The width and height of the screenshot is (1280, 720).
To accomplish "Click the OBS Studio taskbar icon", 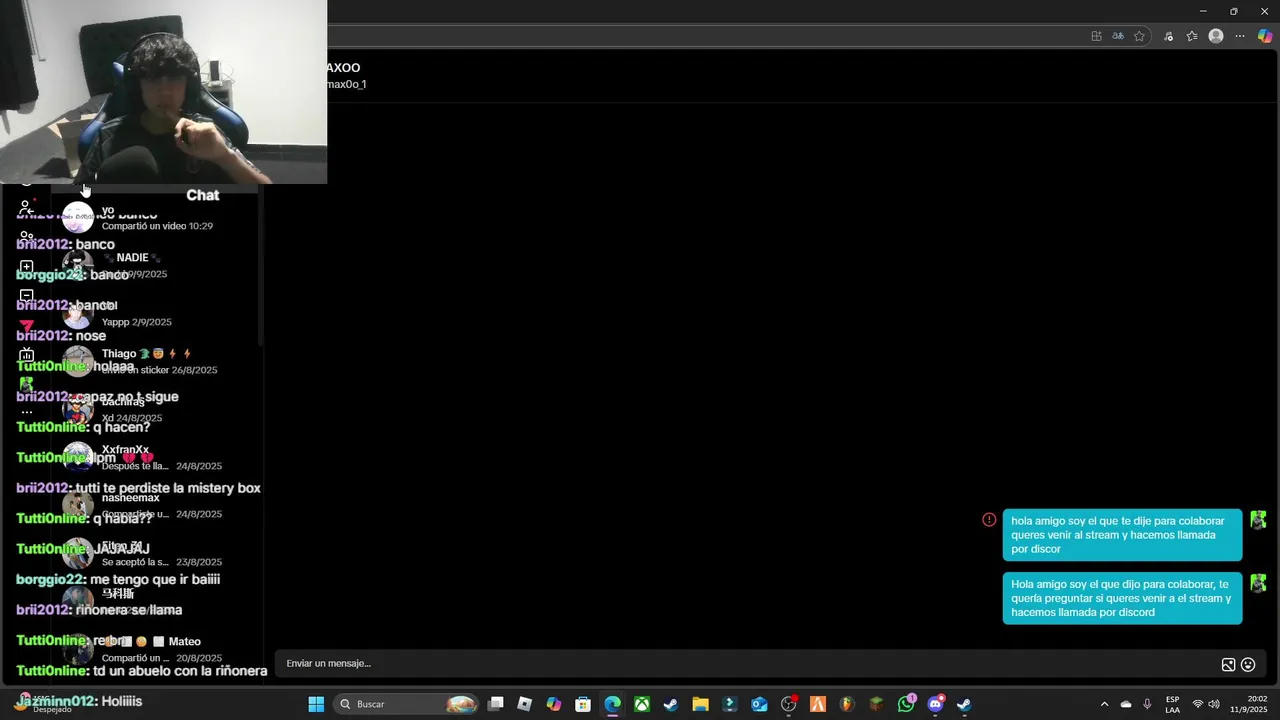I will (788, 704).
